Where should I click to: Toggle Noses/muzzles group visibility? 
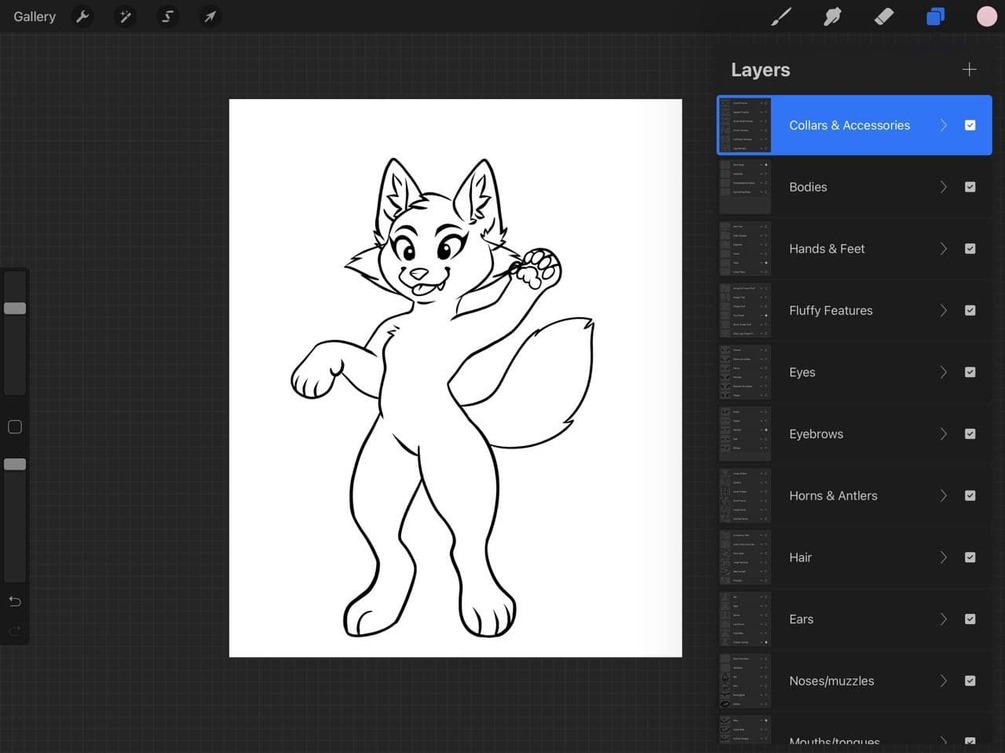pos(970,681)
